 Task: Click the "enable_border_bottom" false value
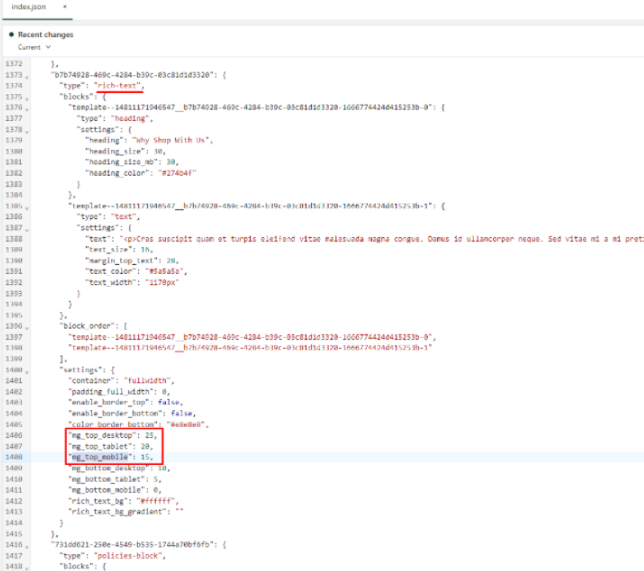182,413
